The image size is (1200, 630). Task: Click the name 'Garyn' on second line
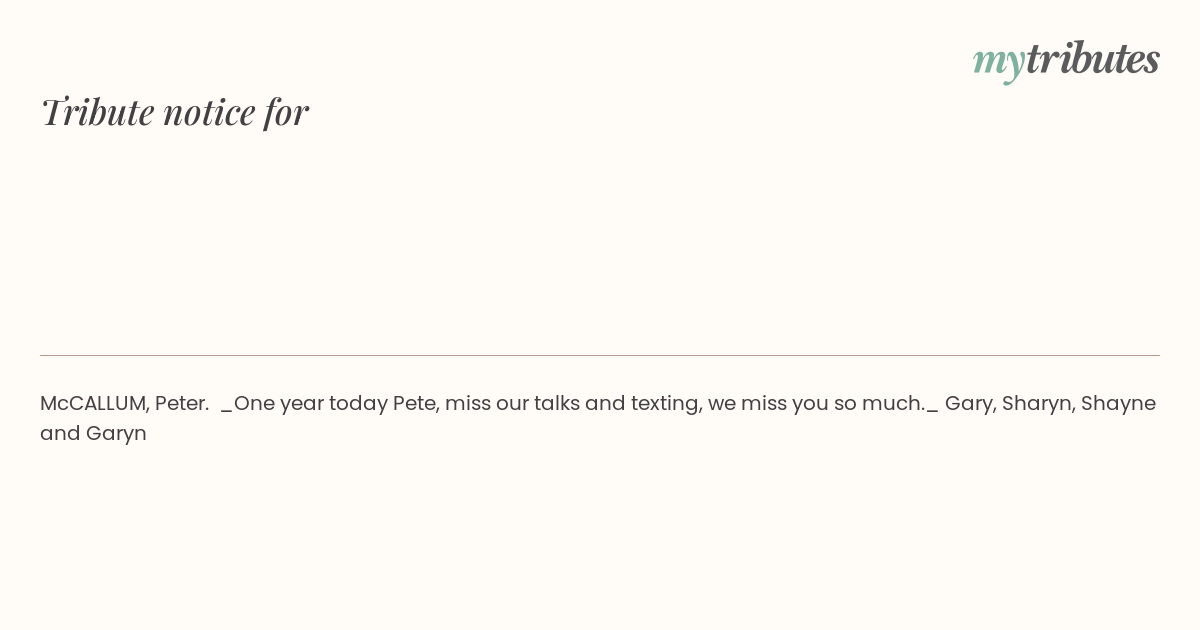[x=116, y=434]
